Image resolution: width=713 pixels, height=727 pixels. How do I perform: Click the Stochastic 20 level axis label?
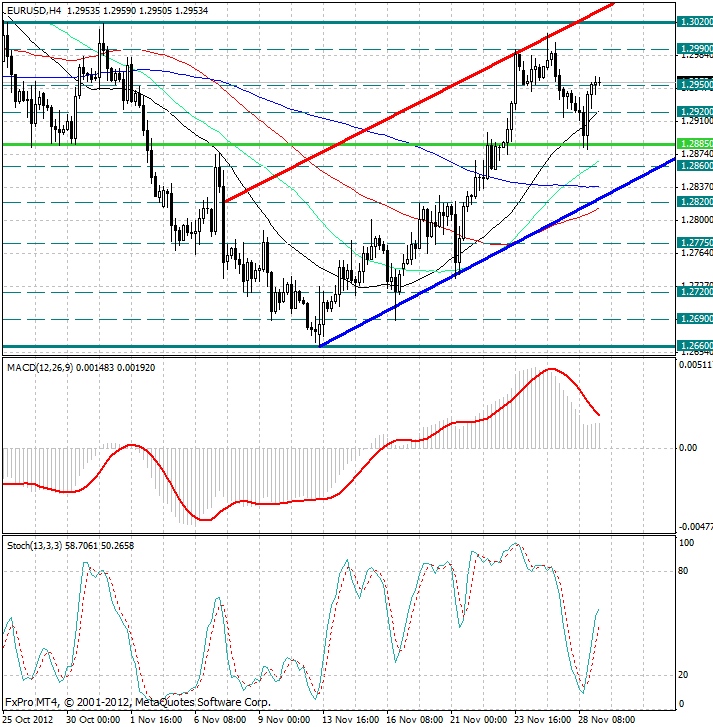pos(683,675)
